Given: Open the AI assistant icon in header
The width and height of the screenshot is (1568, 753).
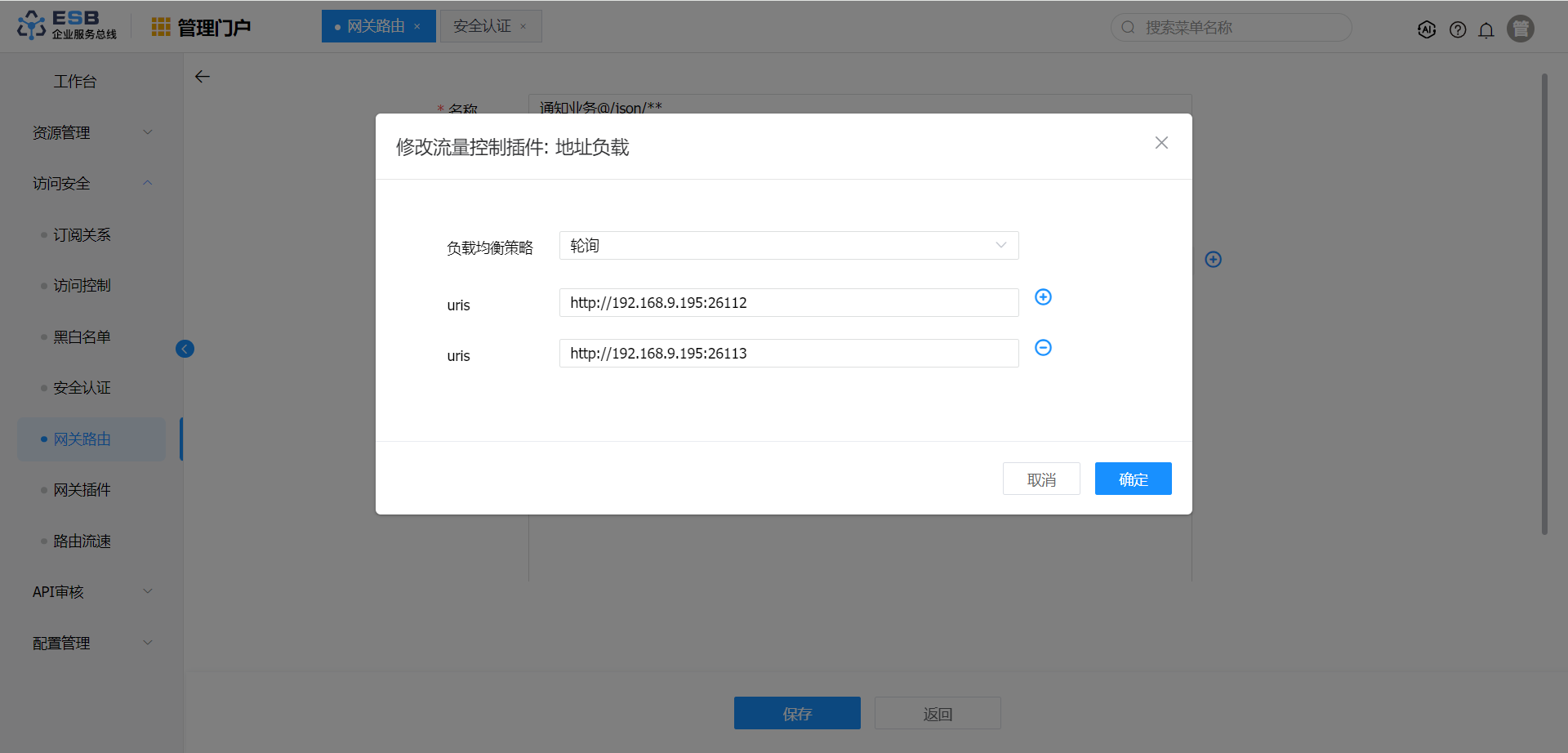Looking at the screenshot, I should tap(1427, 30).
